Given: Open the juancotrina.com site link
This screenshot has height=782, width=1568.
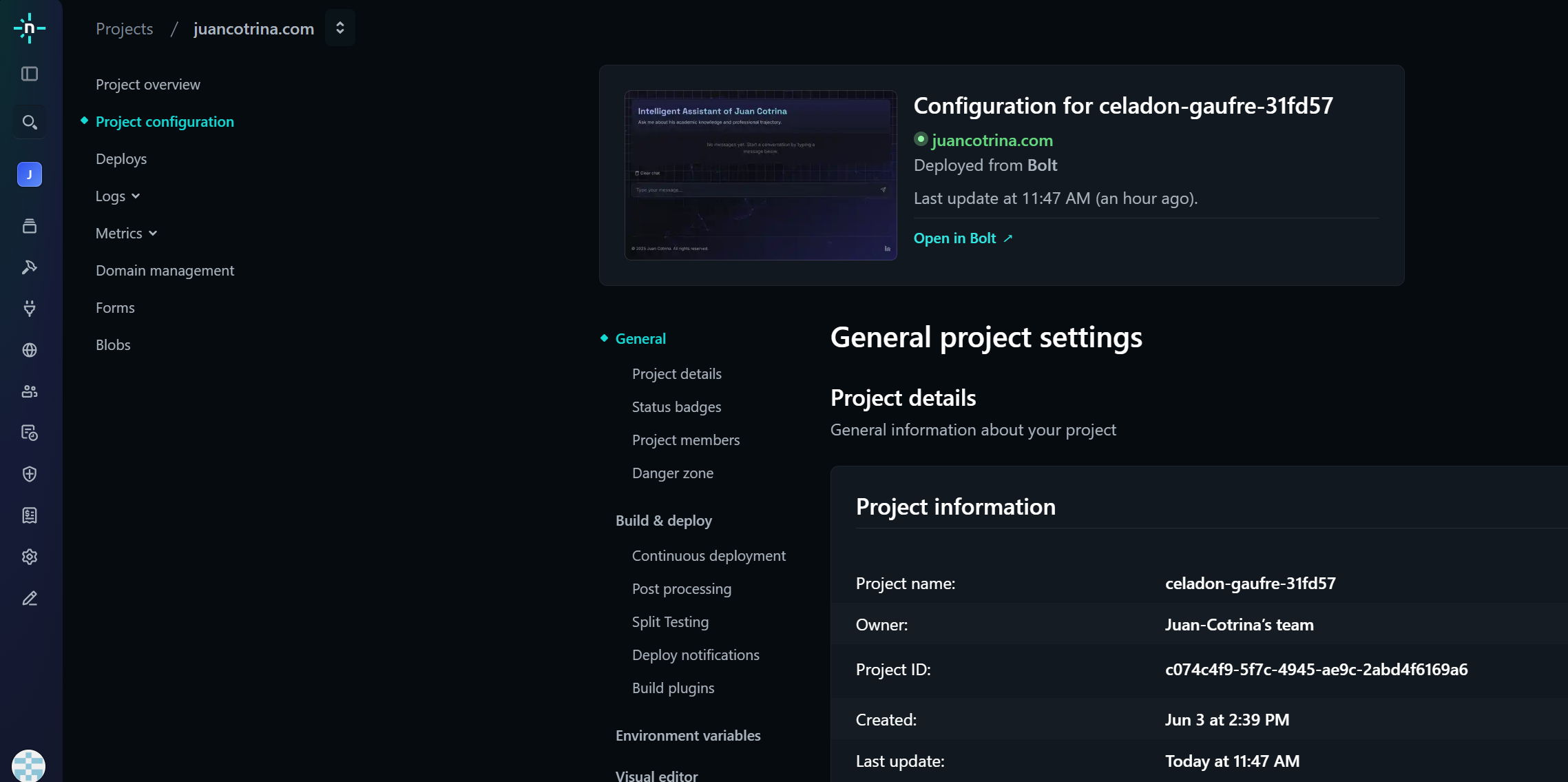Looking at the screenshot, I should click(992, 141).
